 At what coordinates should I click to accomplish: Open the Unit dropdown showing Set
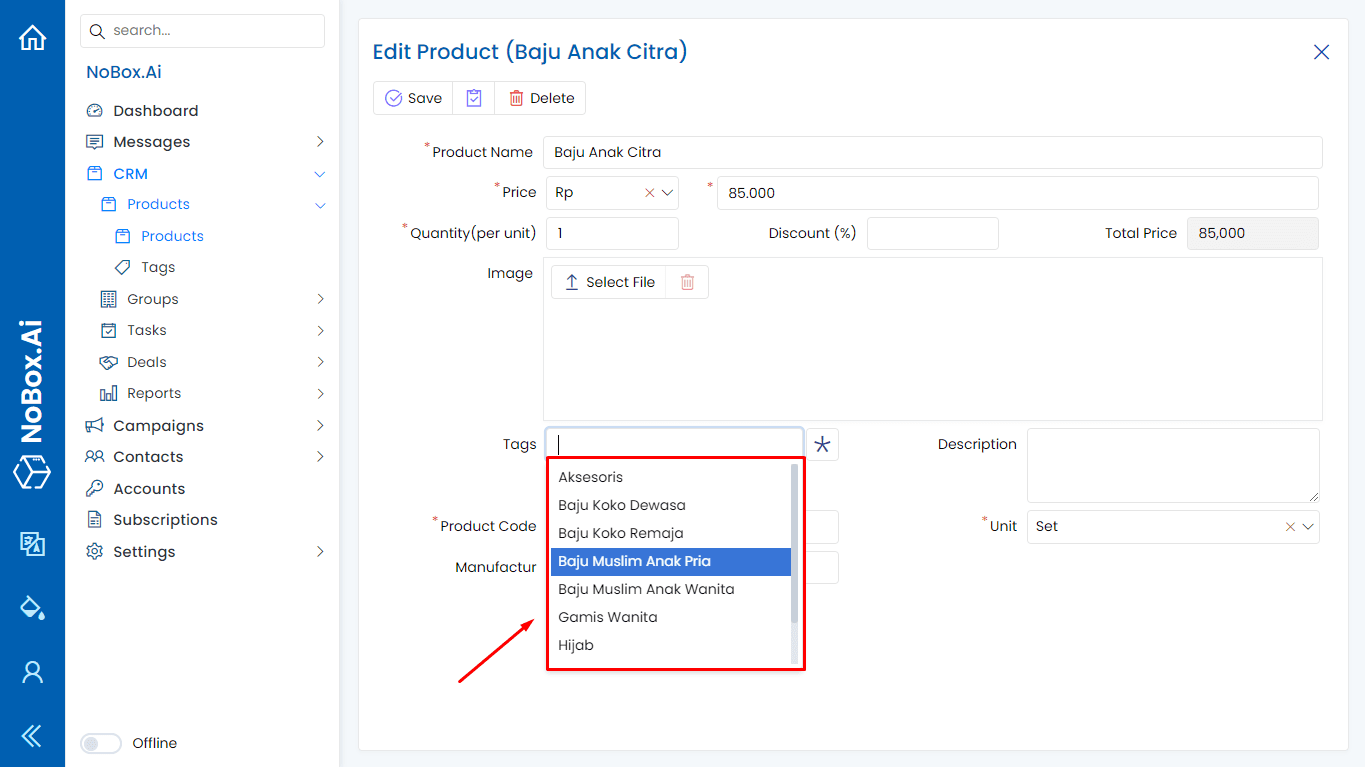click(1308, 527)
